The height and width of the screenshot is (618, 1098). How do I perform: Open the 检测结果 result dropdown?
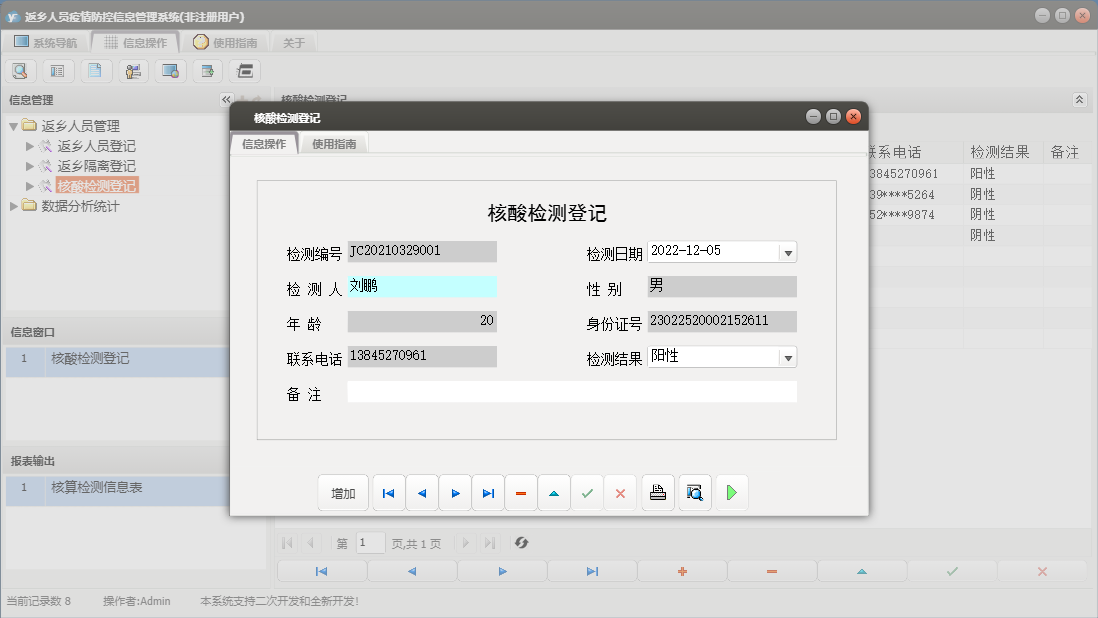pos(789,356)
